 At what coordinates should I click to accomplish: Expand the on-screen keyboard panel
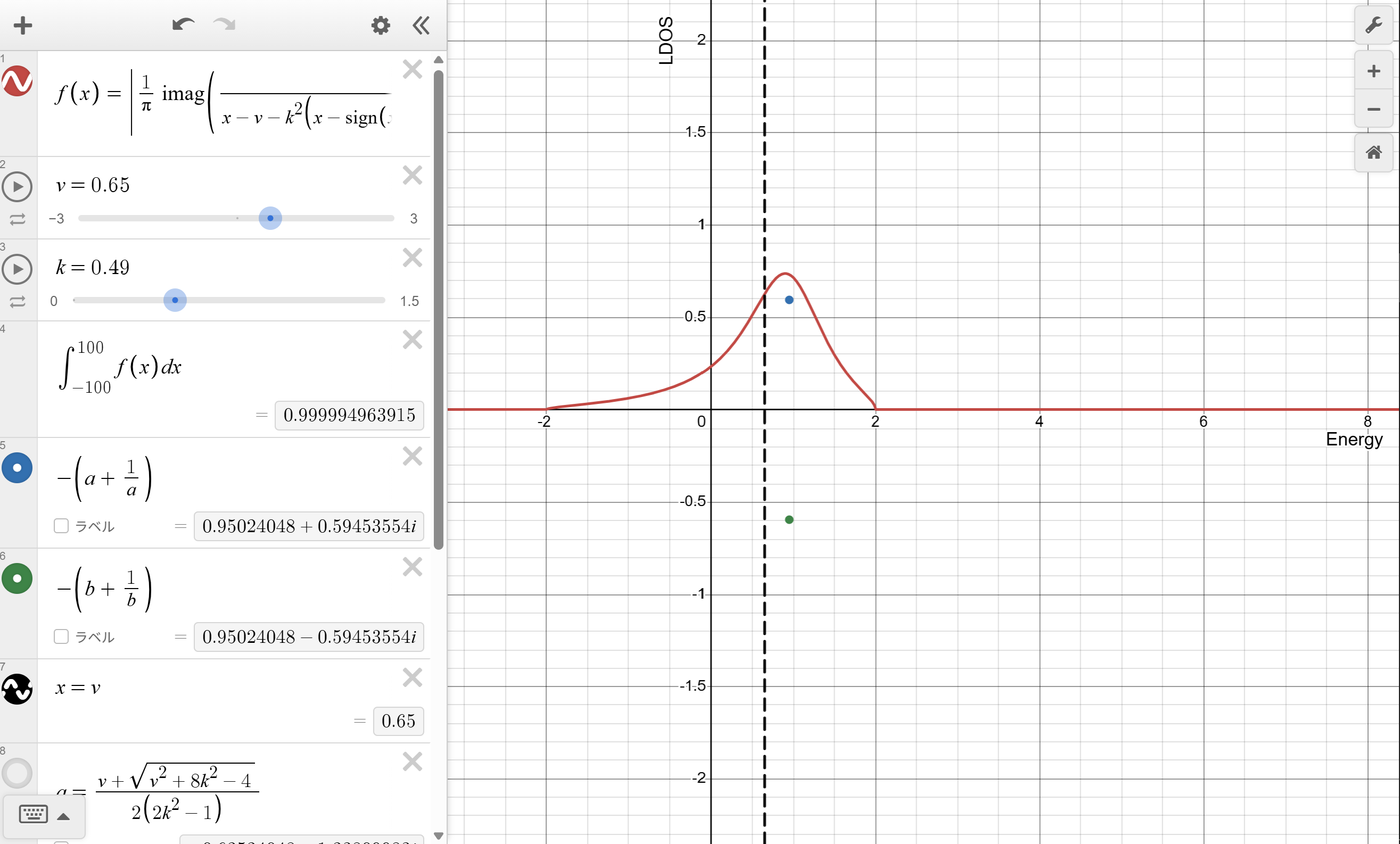click(x=44, y=816)
